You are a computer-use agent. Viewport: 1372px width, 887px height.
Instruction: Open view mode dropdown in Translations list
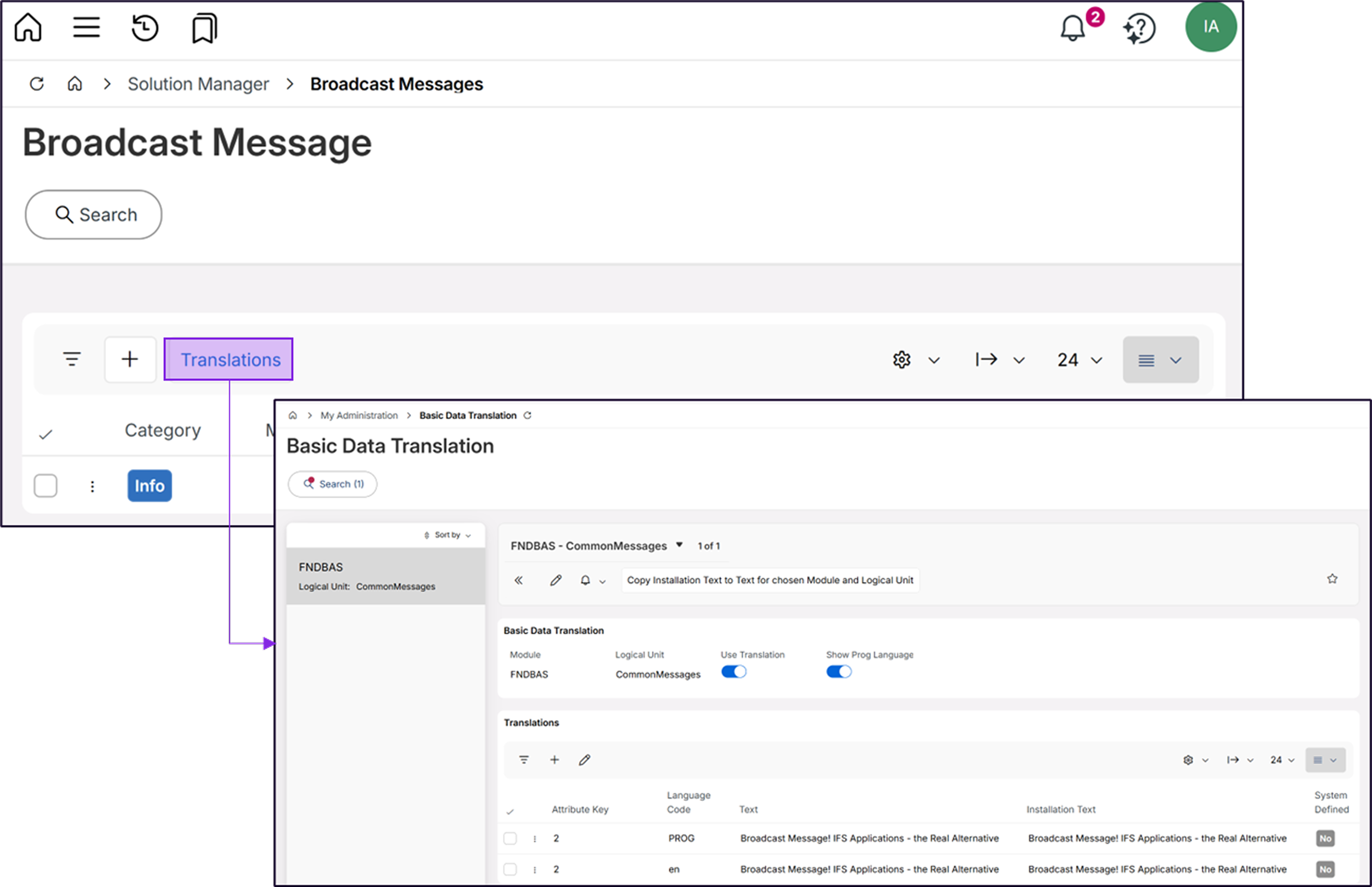pyautogui.click(x=1325, y=760)
